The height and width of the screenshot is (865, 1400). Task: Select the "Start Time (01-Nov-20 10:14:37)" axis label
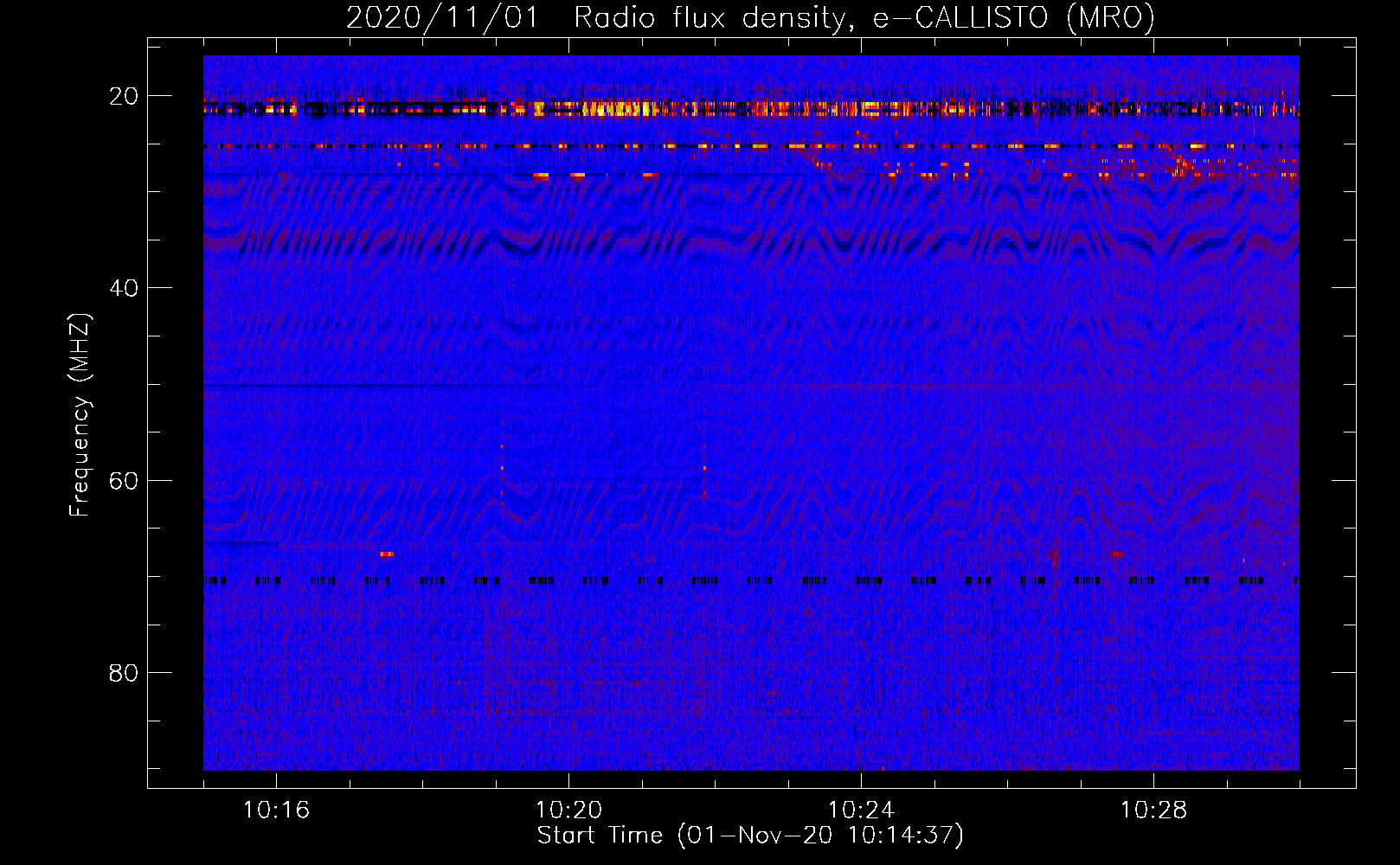coord(750,836)
